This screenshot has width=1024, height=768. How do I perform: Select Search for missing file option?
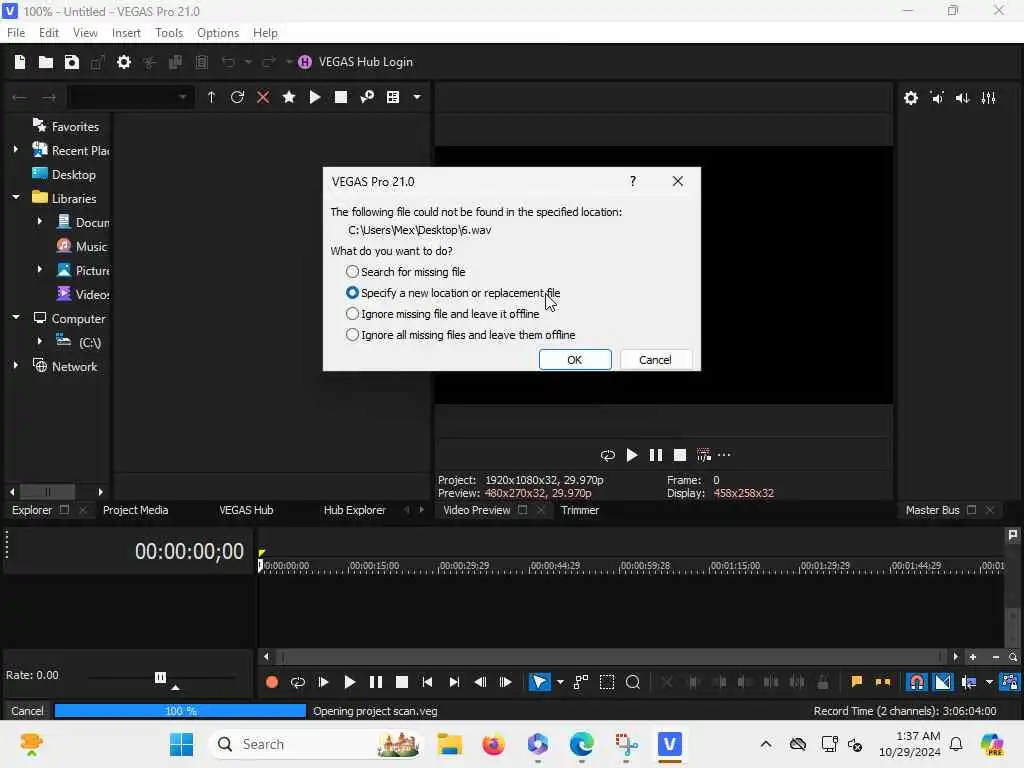pyautogui.click(x=405, y=272)
